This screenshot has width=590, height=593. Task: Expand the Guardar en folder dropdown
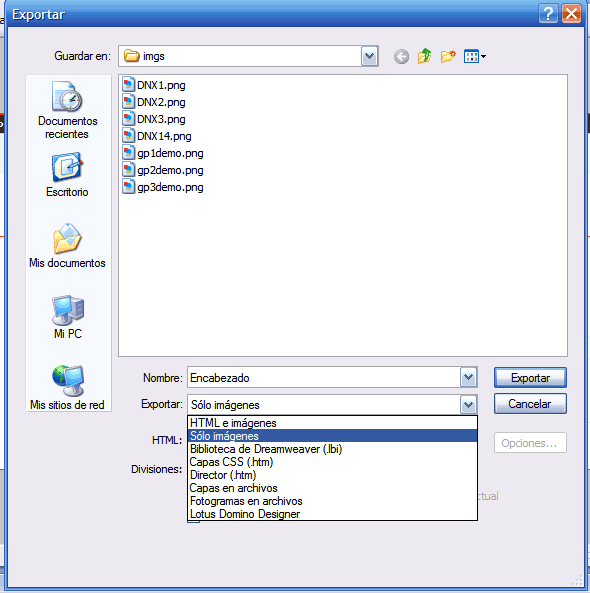[369, 56]
